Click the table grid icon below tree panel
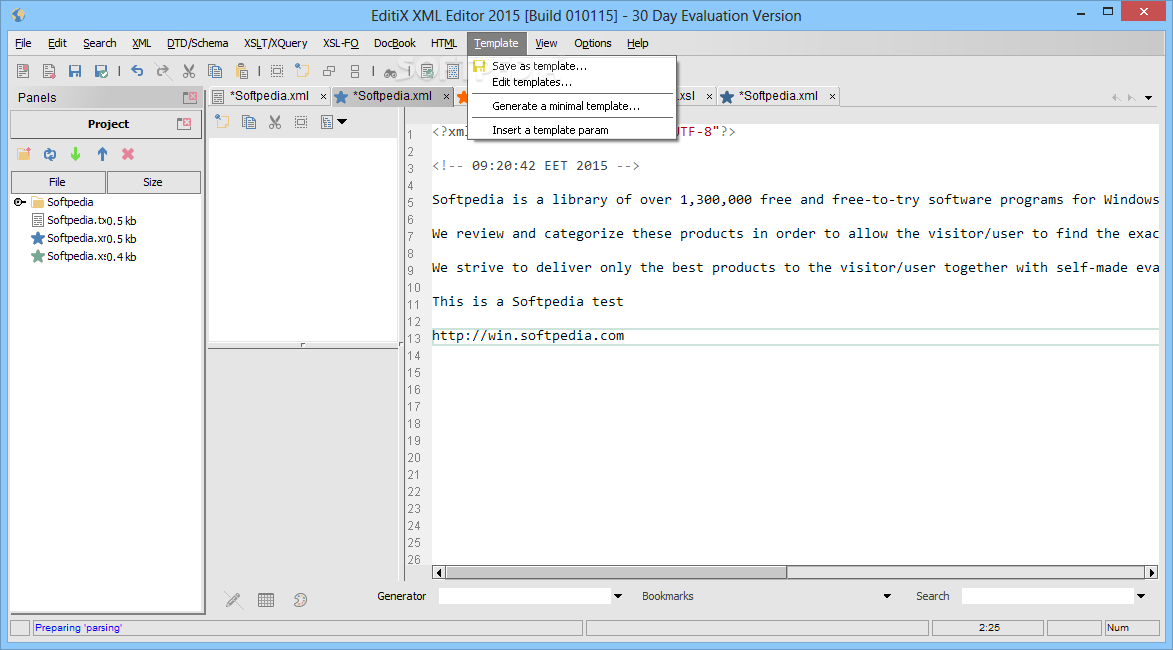The width and height of the screenshot is (1173, 650). click(x=266, y=600)
